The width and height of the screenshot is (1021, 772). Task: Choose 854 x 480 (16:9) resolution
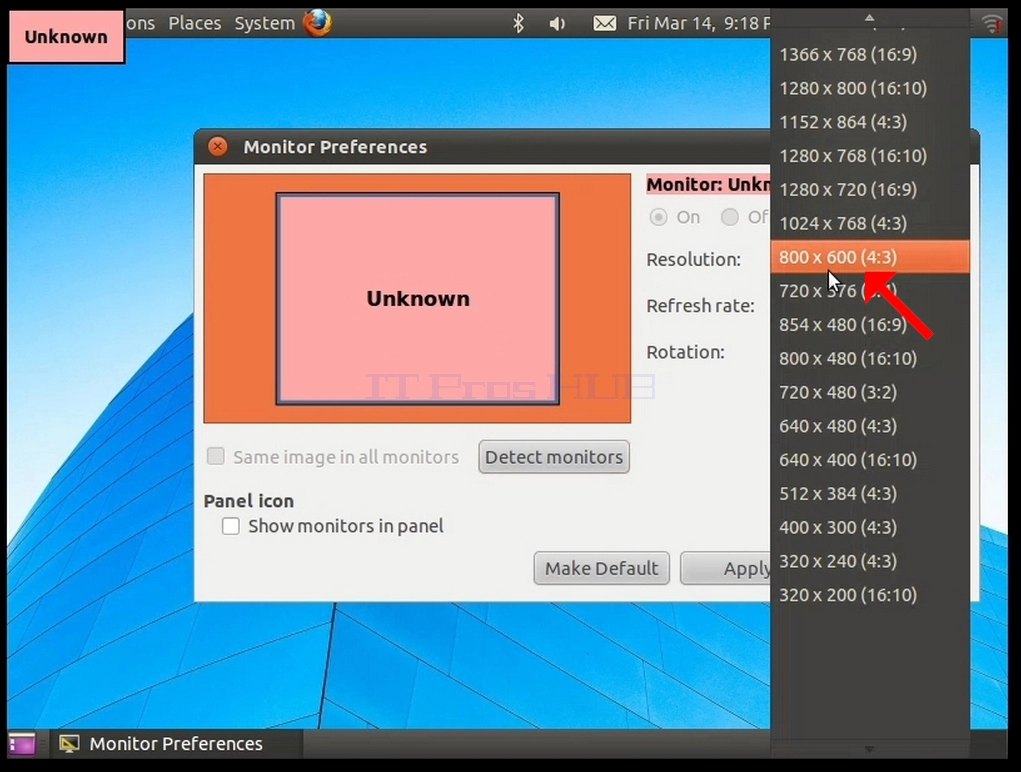coord(870,324)
